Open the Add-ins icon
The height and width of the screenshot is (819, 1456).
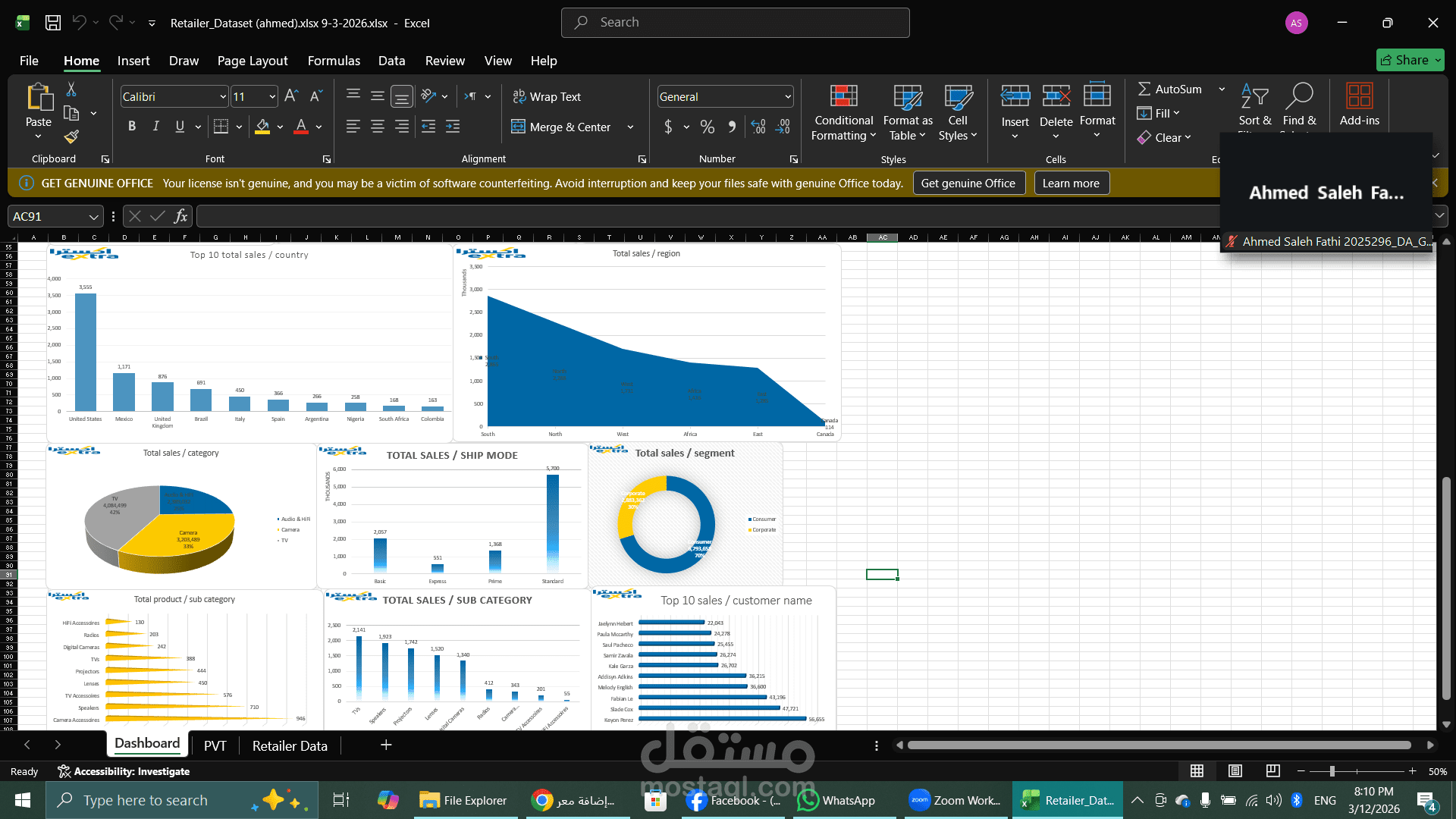[x=1359, y=105]
